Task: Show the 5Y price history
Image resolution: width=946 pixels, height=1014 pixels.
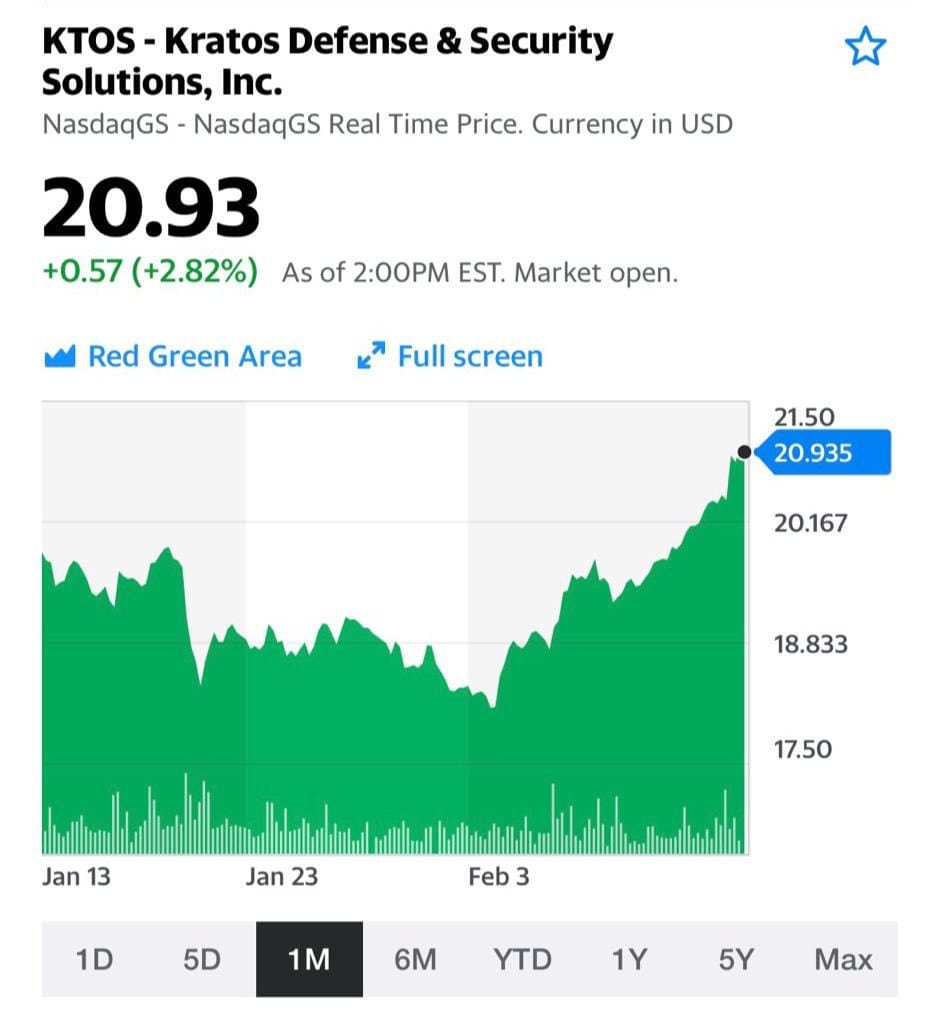Action: (x=736, y=960)
